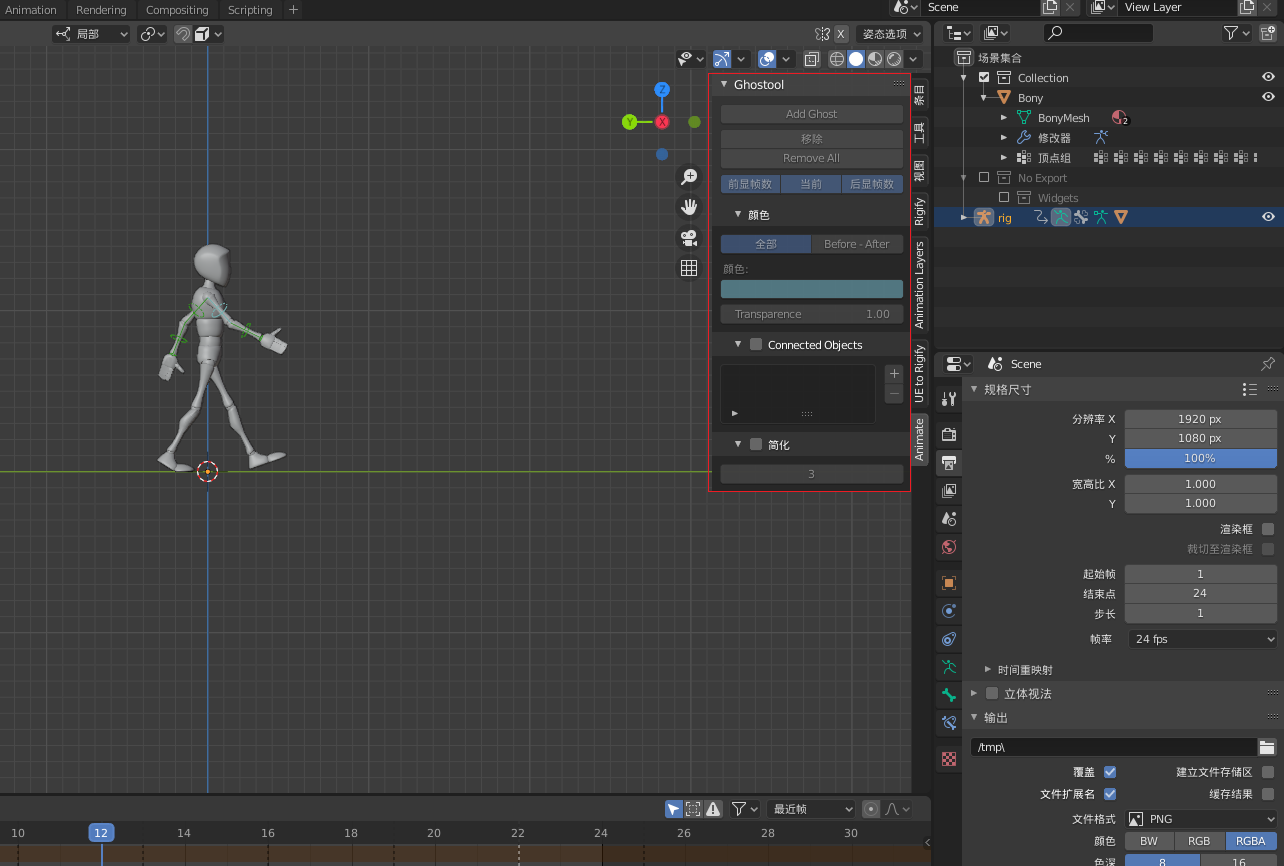
Task: Open the World properties tab
Action: coord(949,547)
